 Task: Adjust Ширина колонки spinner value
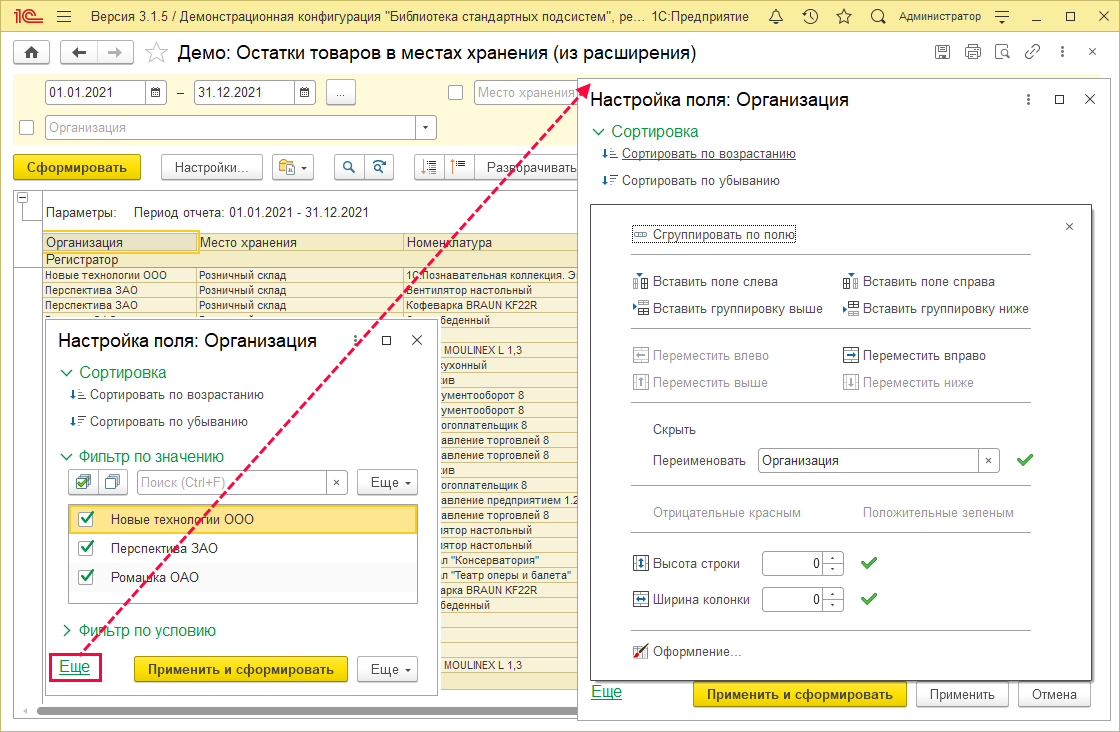point(833,599)
